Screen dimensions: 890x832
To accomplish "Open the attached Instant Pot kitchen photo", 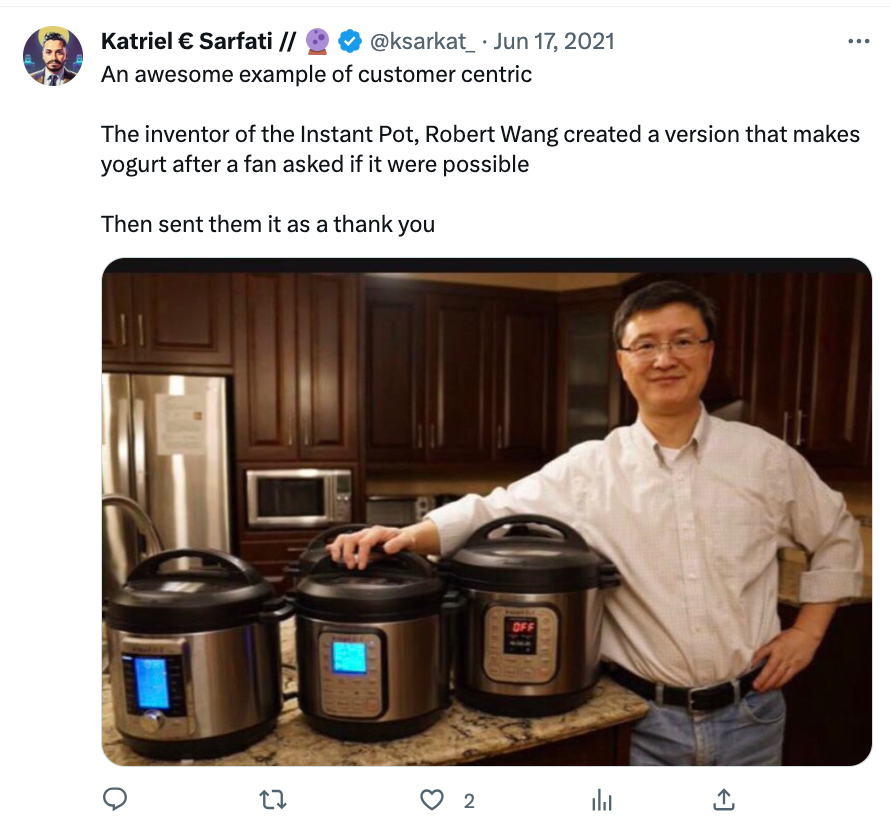I will [x=486, y=512].
